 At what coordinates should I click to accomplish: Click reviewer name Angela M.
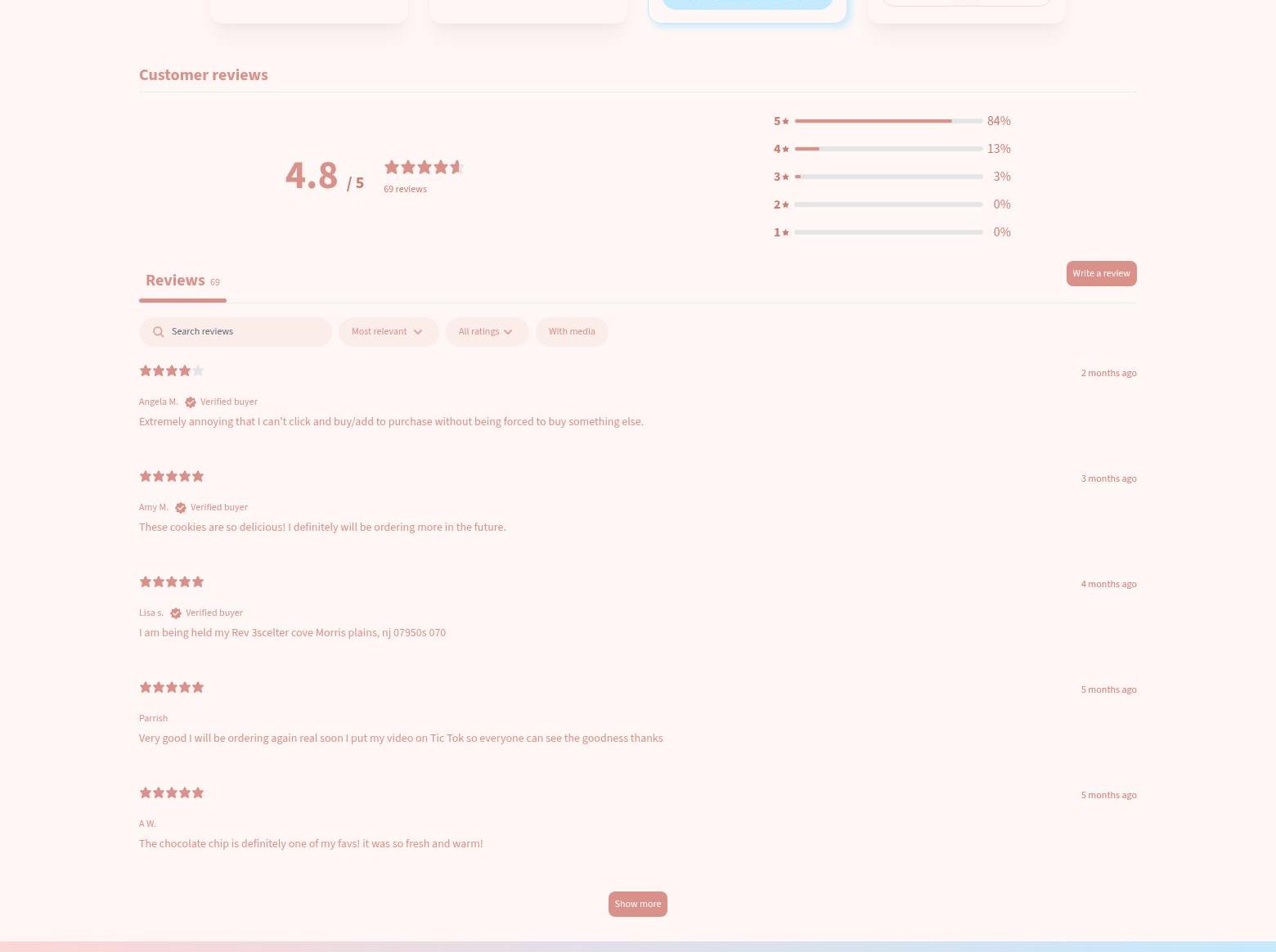[159, 402]
